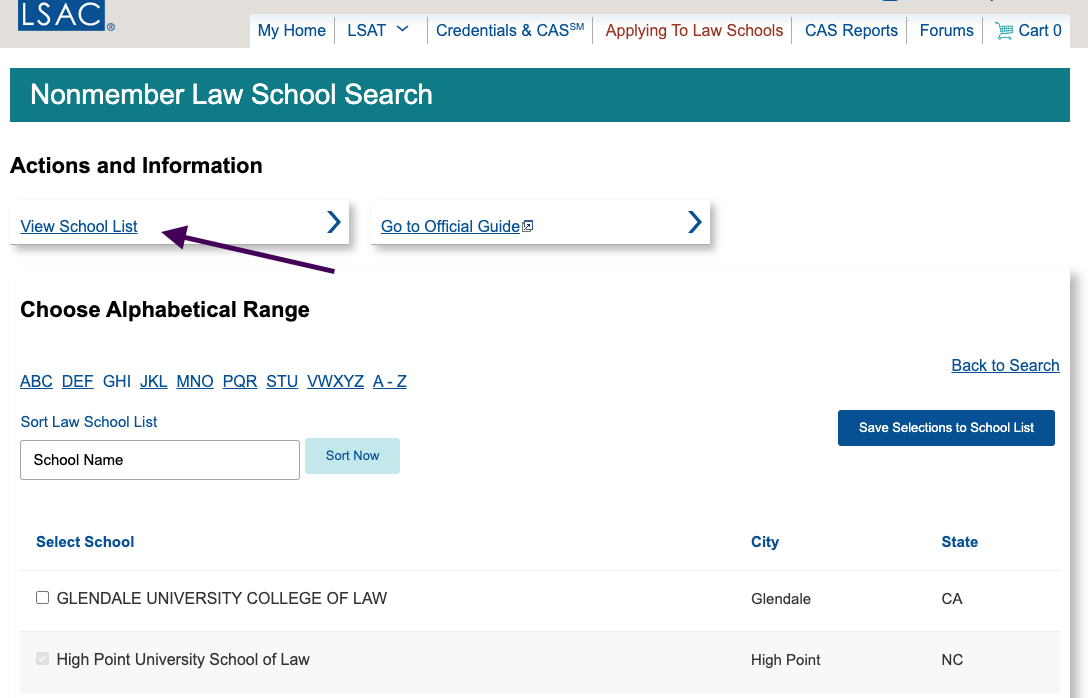This screenshot has height=698, width=1088.
Task: Click the High Point University checkbox
Action: pos(42,658)
